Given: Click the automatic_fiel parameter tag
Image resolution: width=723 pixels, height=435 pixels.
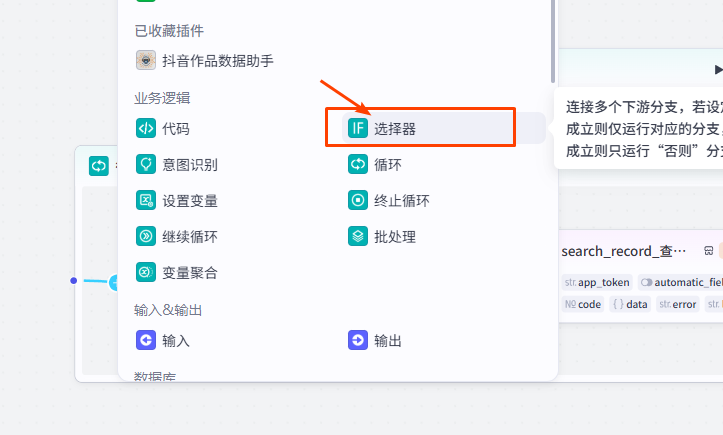Looking at the screenshot, I should coord(681,282).
